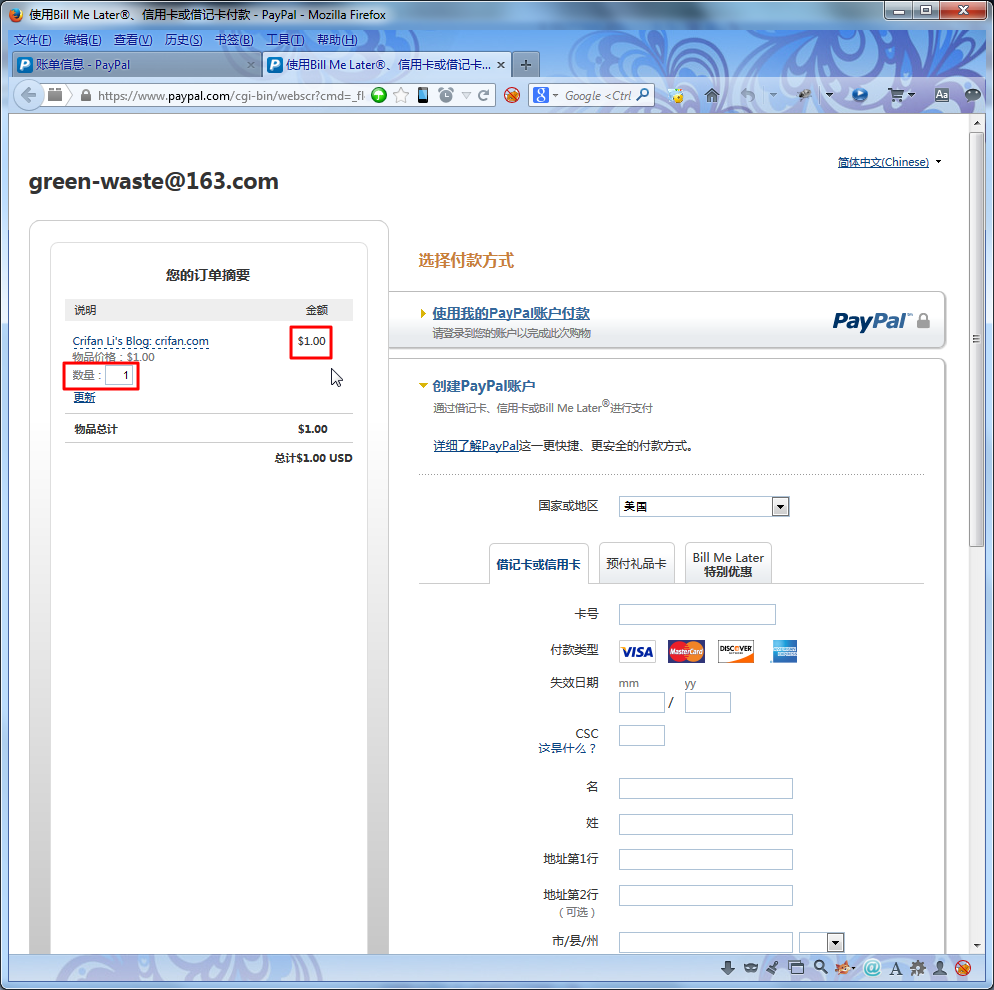
Task: Click the green circle icon in address bar
Action: [x=379, y=96]
